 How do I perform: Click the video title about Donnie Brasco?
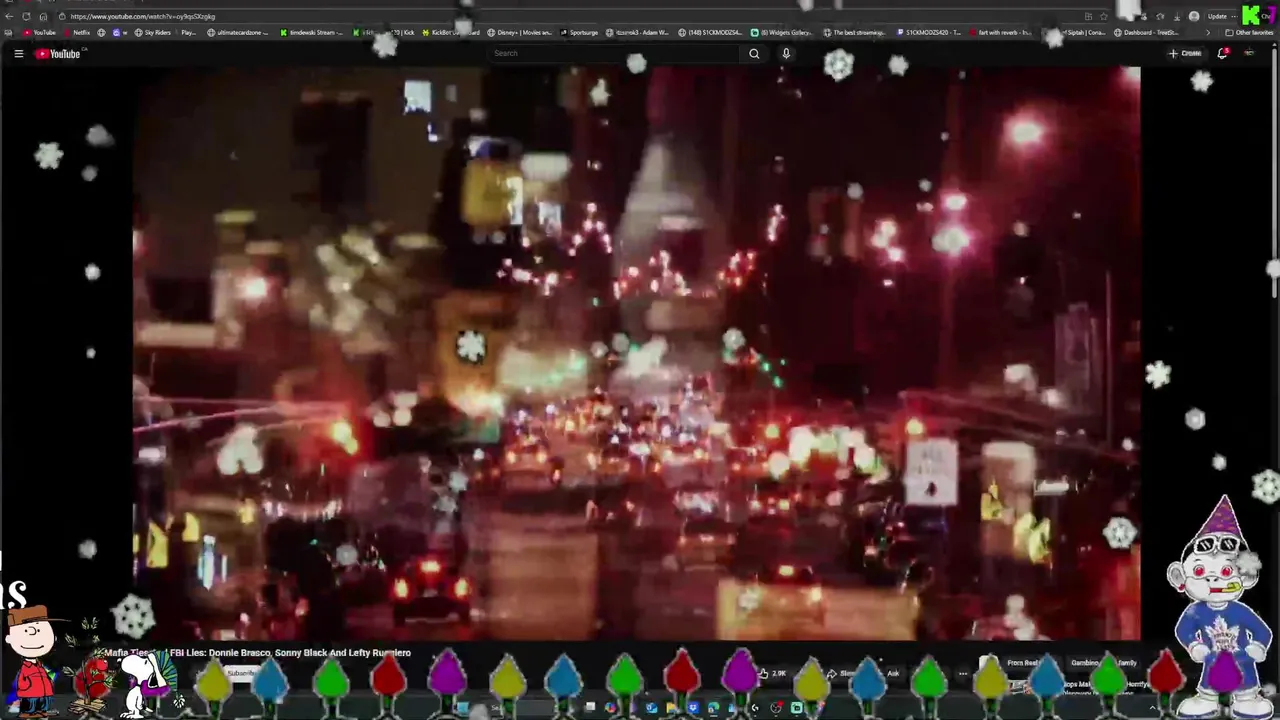point(258,652)
